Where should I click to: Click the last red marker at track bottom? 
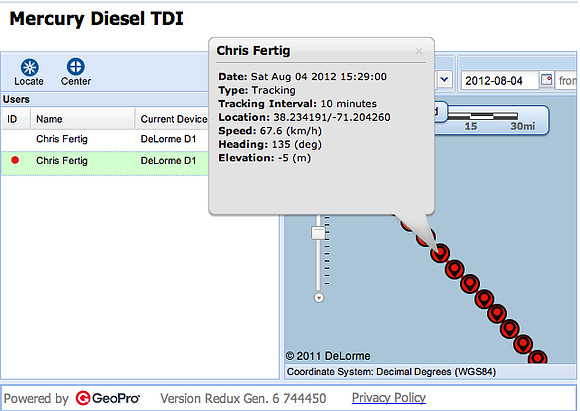537,357
